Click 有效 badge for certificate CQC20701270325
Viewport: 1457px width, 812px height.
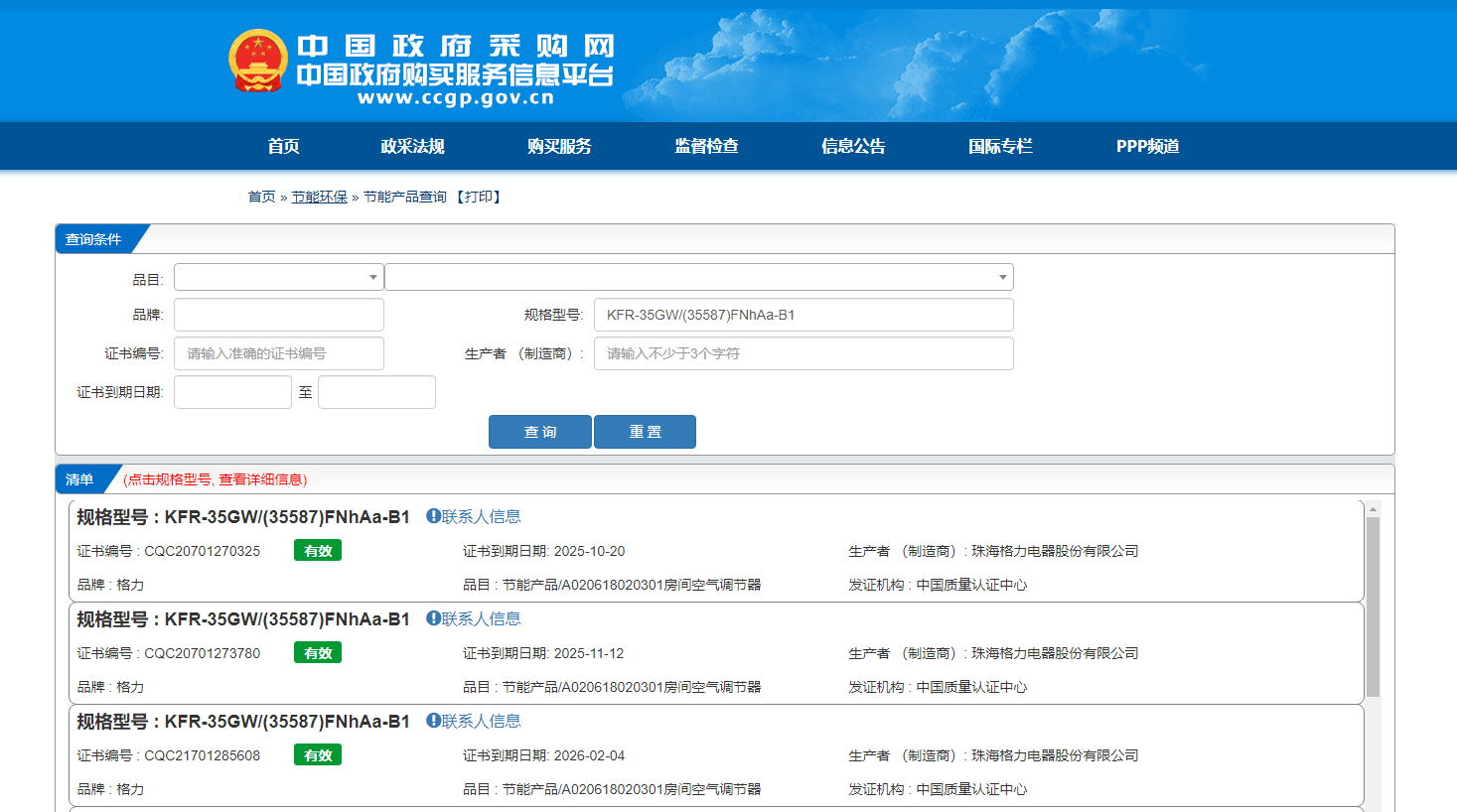318,550
